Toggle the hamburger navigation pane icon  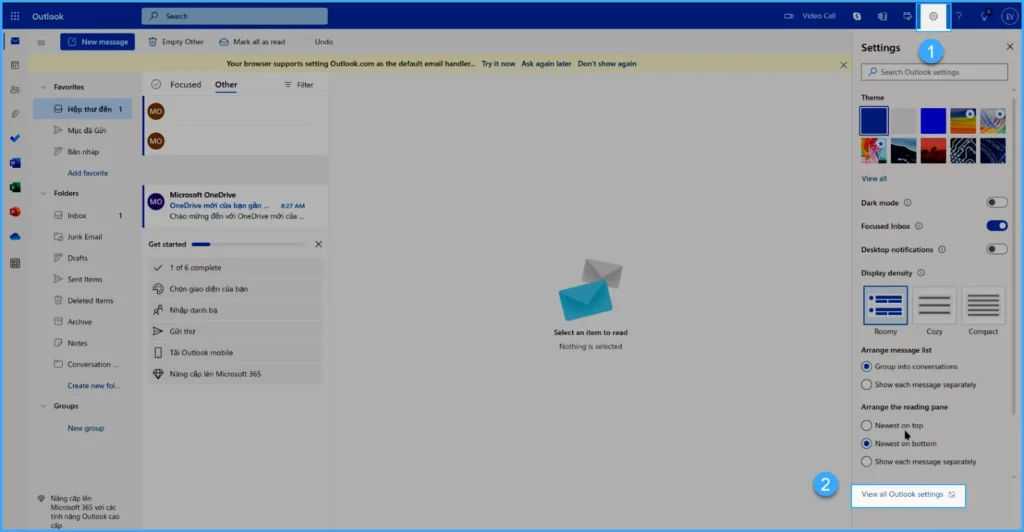[x=41, y=42]
